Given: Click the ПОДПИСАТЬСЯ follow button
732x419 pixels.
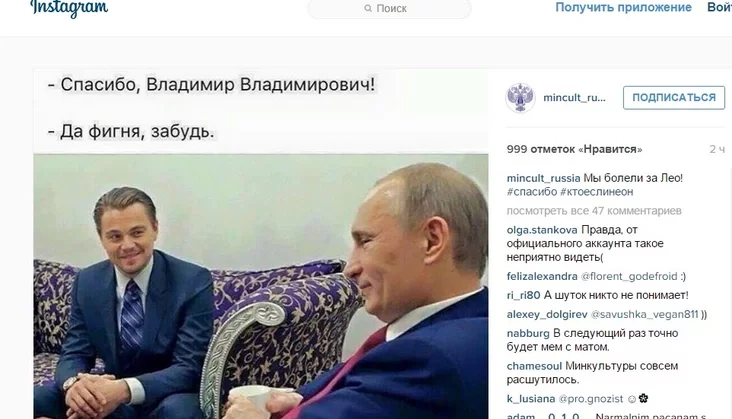Looking at the screenshot, I should [x=674, y=98].
